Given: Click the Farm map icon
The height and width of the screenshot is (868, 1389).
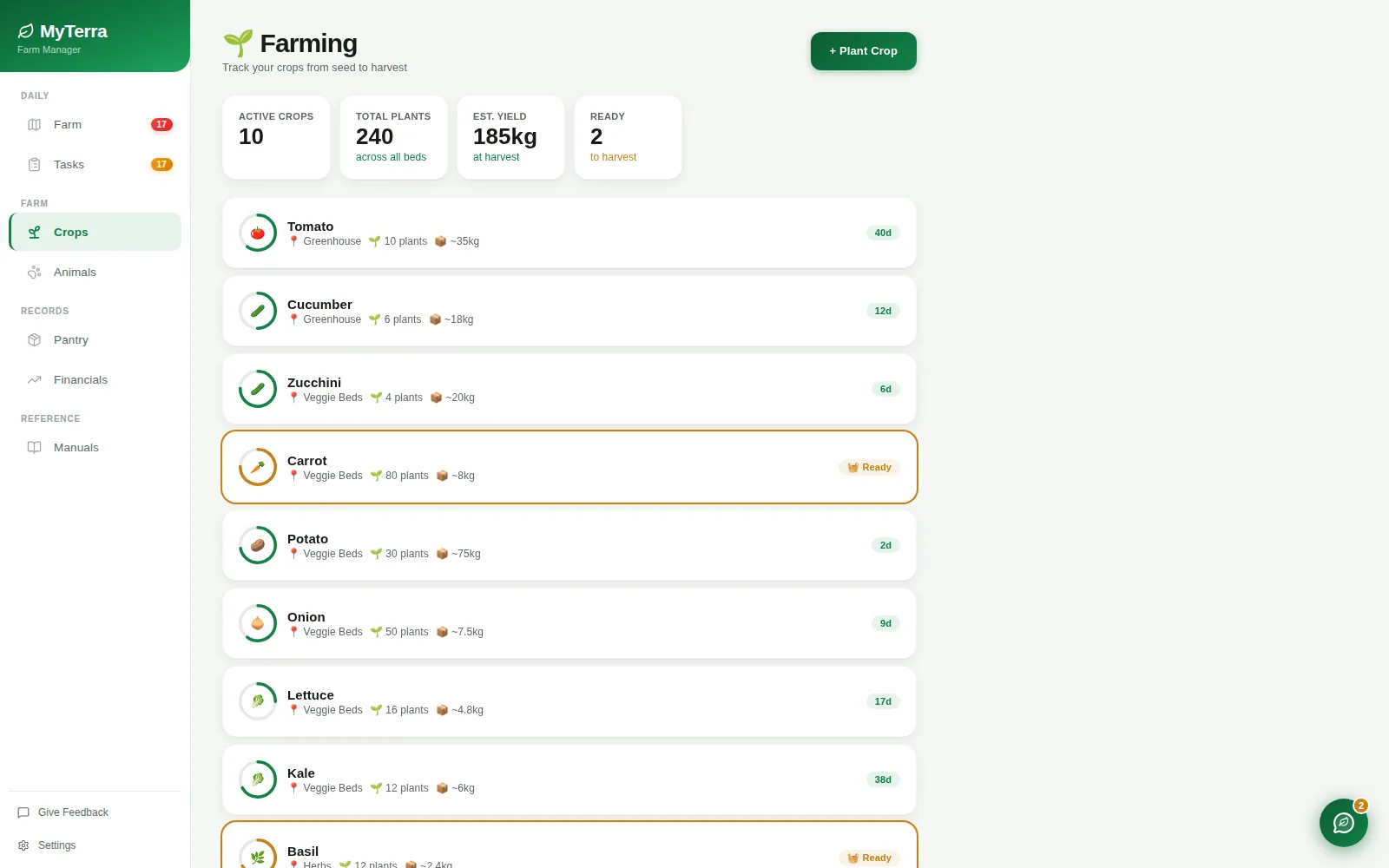Looking at the screenshot, I should 35,124.
